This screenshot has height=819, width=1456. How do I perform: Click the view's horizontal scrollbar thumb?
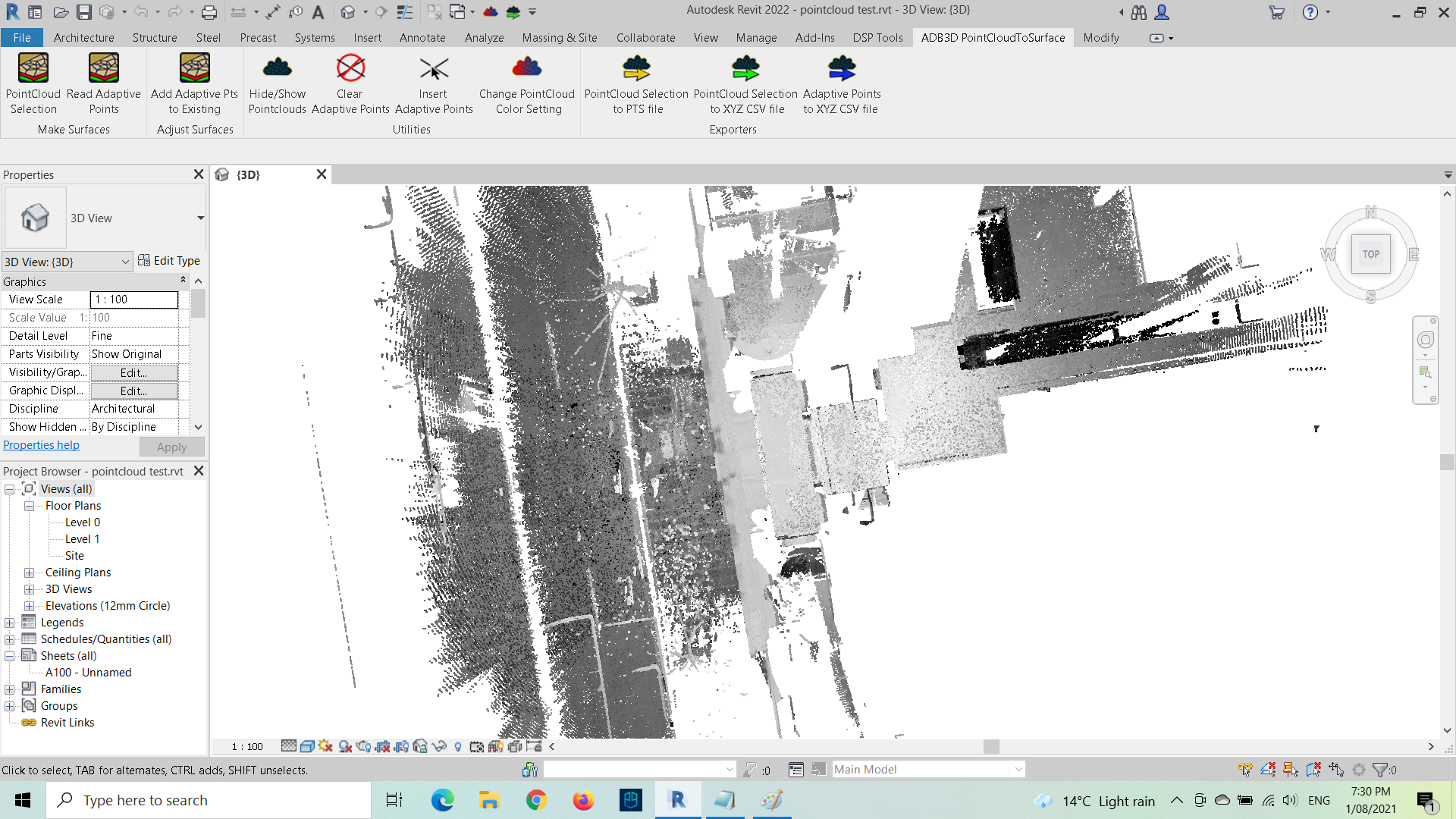990,746
